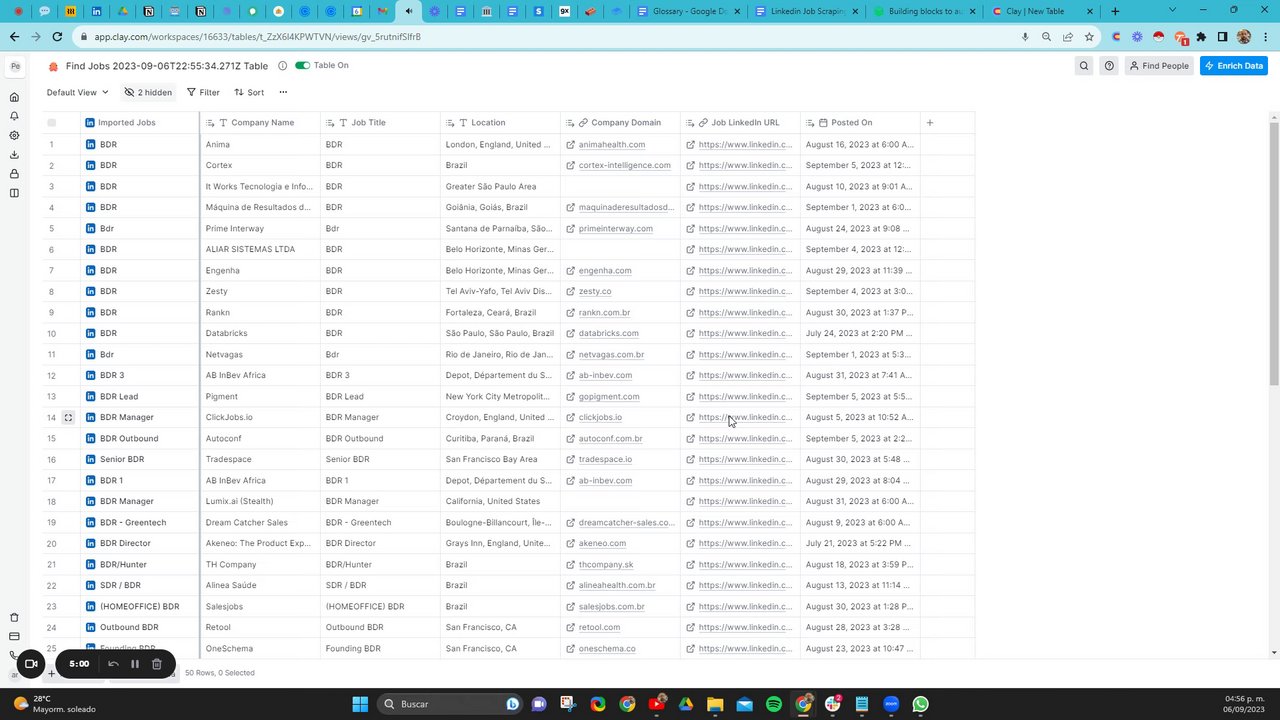
Task: Open WhatsApp from the taskbar
Action: [921, 704]
